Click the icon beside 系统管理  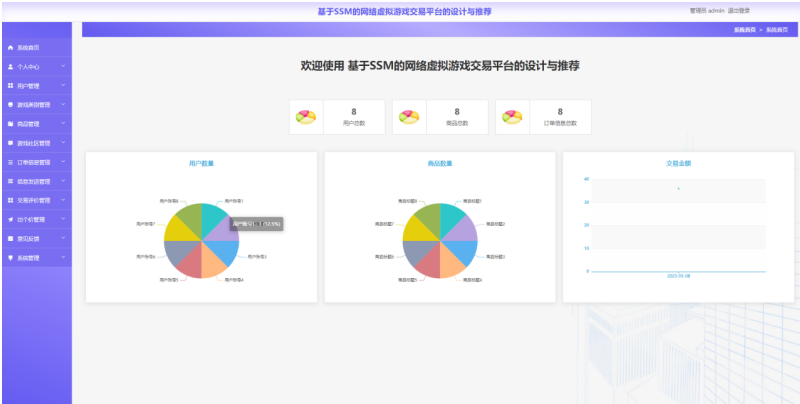10,258
